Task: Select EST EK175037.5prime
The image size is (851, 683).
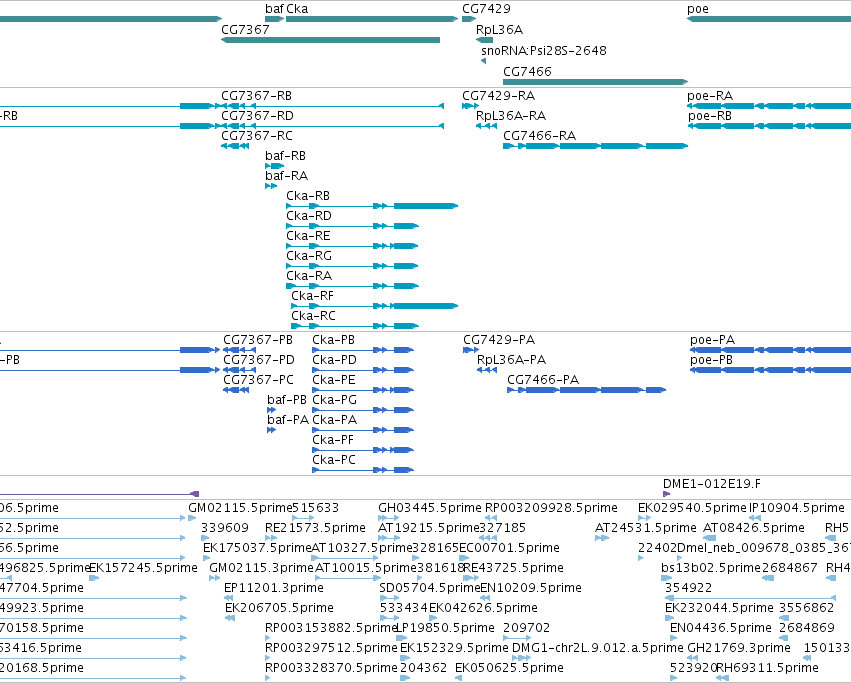Action: [206, 558]
